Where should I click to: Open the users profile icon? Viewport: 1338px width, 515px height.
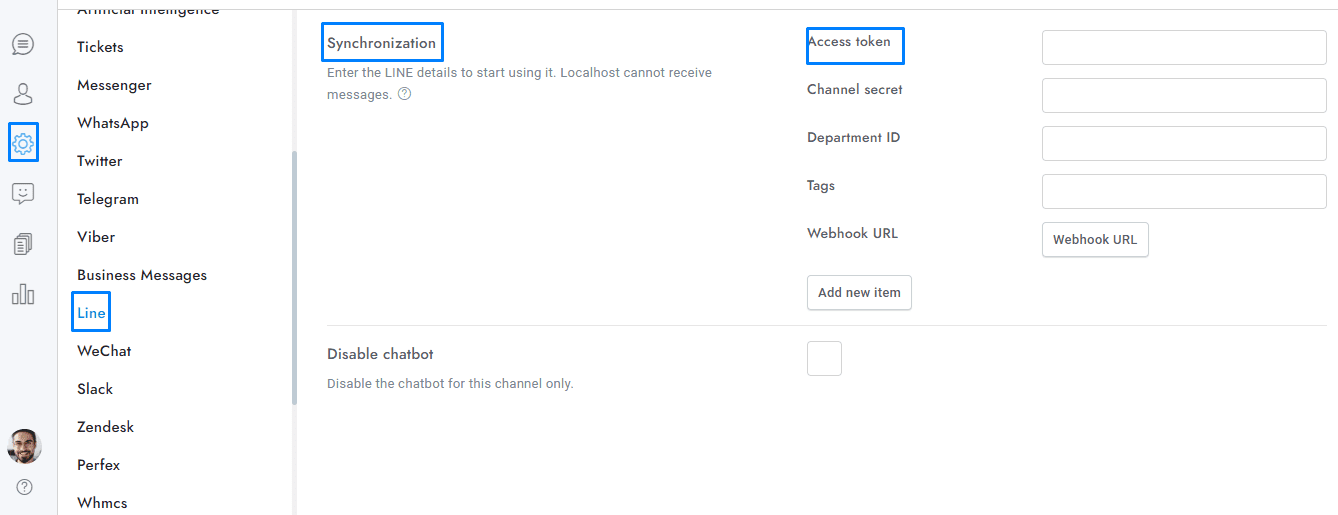[22, 94]
